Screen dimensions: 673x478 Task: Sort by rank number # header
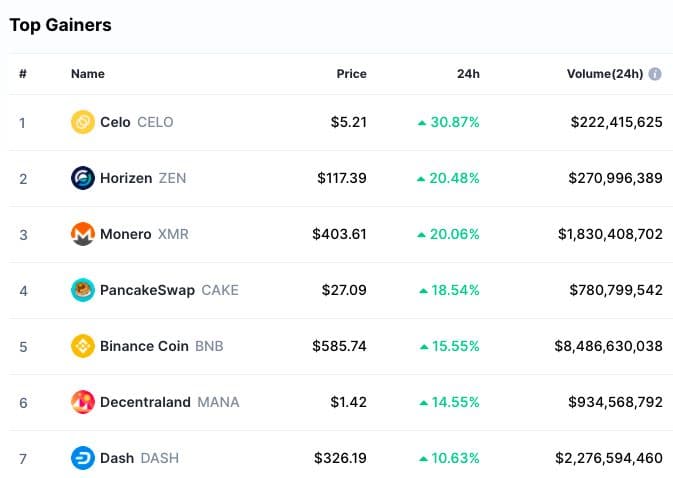[x=22, y=74]
